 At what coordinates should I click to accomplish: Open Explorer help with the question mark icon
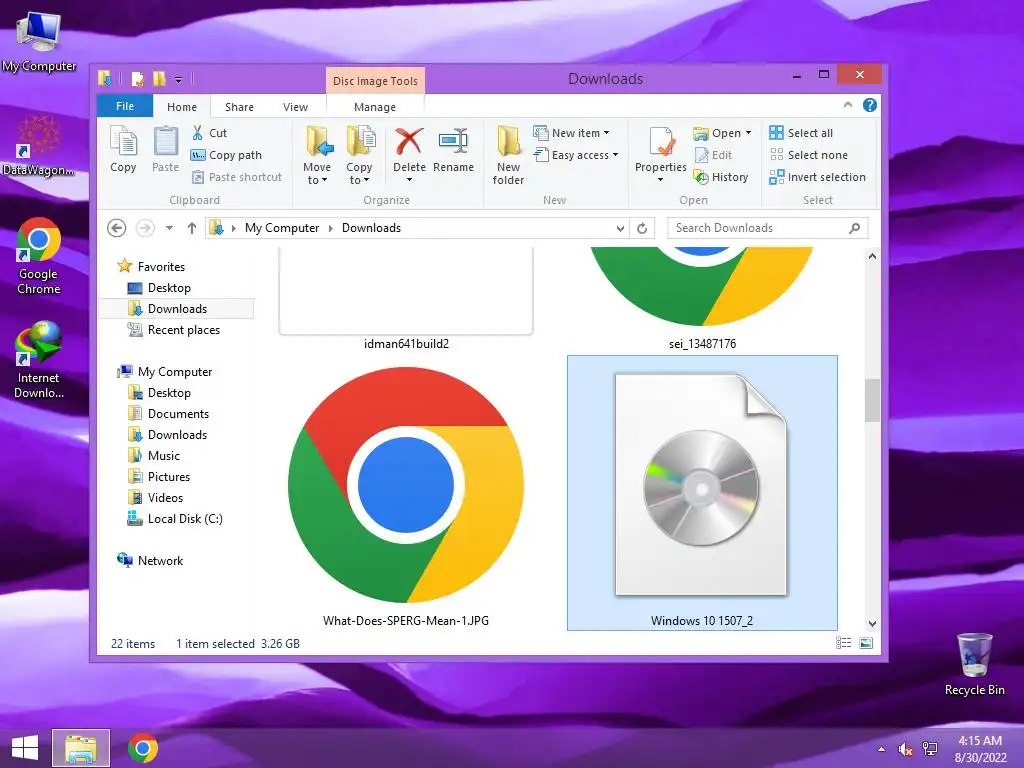(x=870, y=105)
